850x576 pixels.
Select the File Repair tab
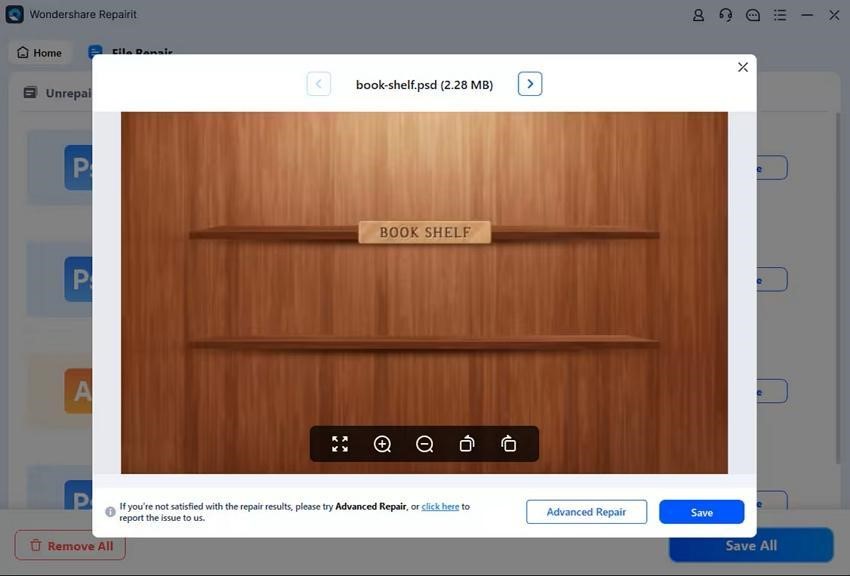(130, 52)
